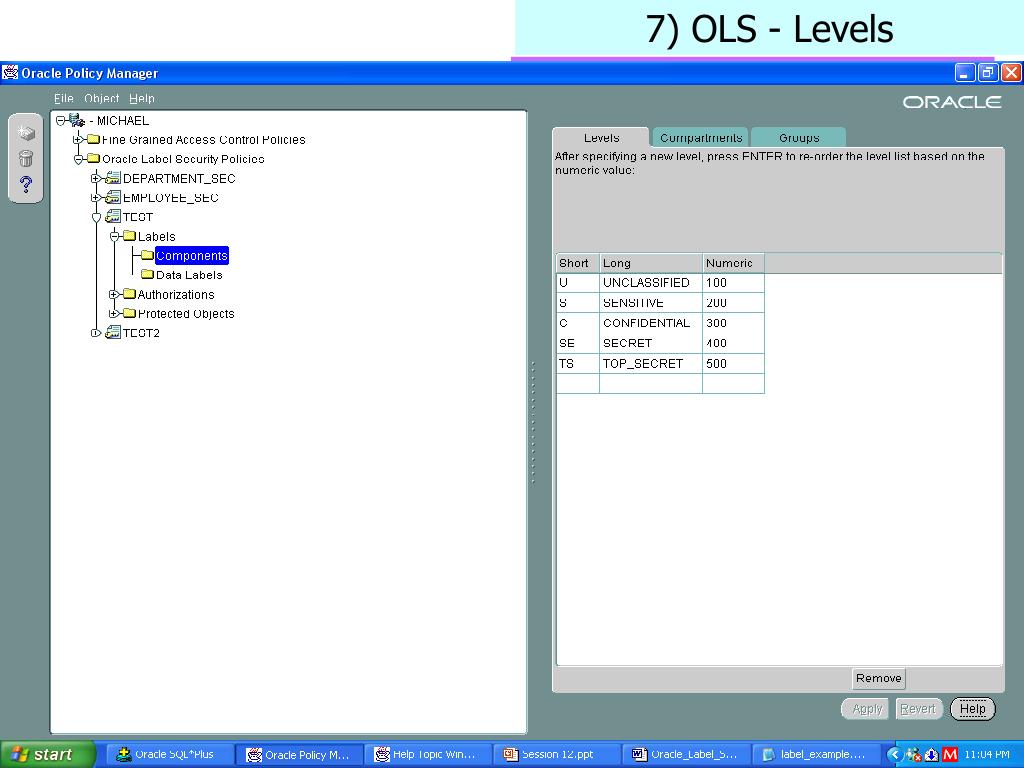Click the empty Numeric cell in new row

(733, 383)
